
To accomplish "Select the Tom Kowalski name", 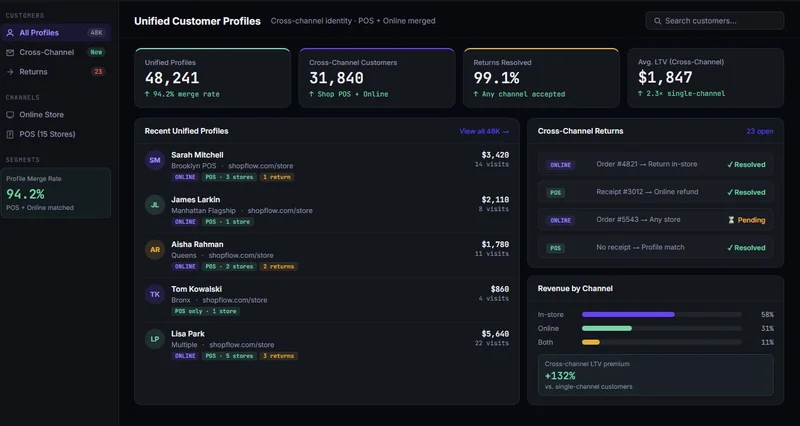I will pyautogui.click(x=196, y=289).
